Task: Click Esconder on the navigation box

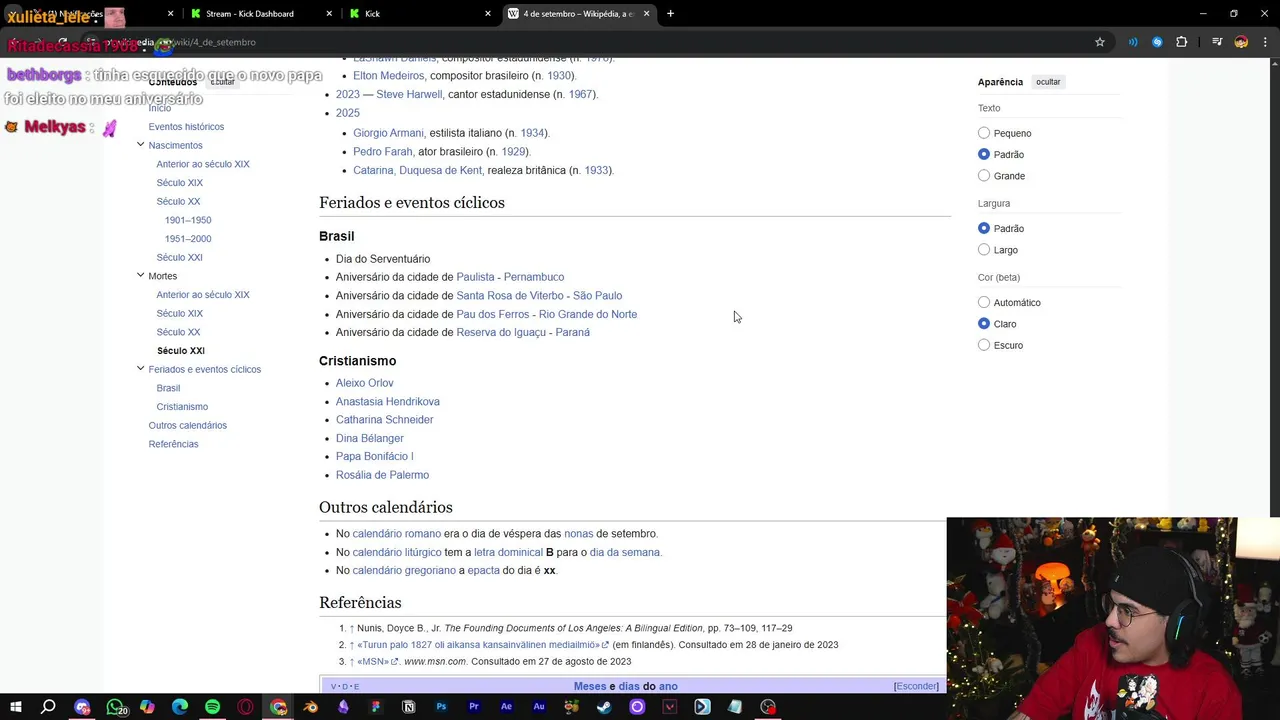Action: pyautogui.click(x=916, y=686)
